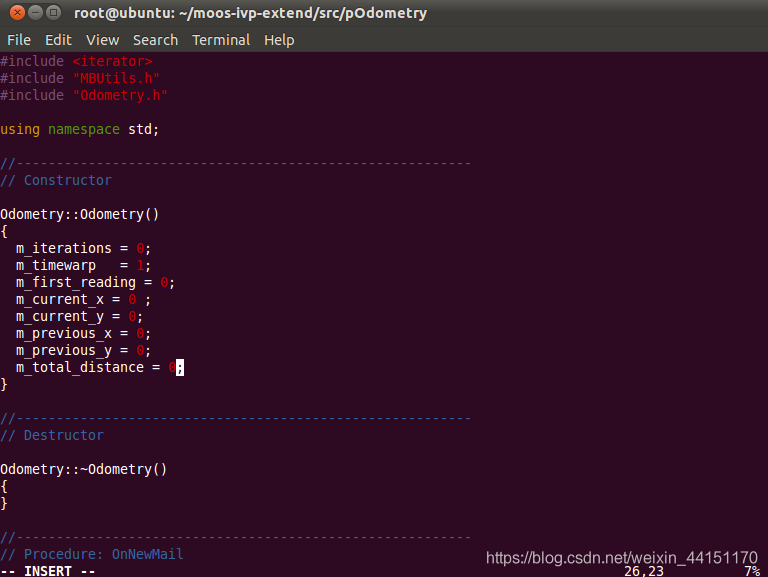Place cursor on 'm_total_distance = 0;' line

click(100, 367)
